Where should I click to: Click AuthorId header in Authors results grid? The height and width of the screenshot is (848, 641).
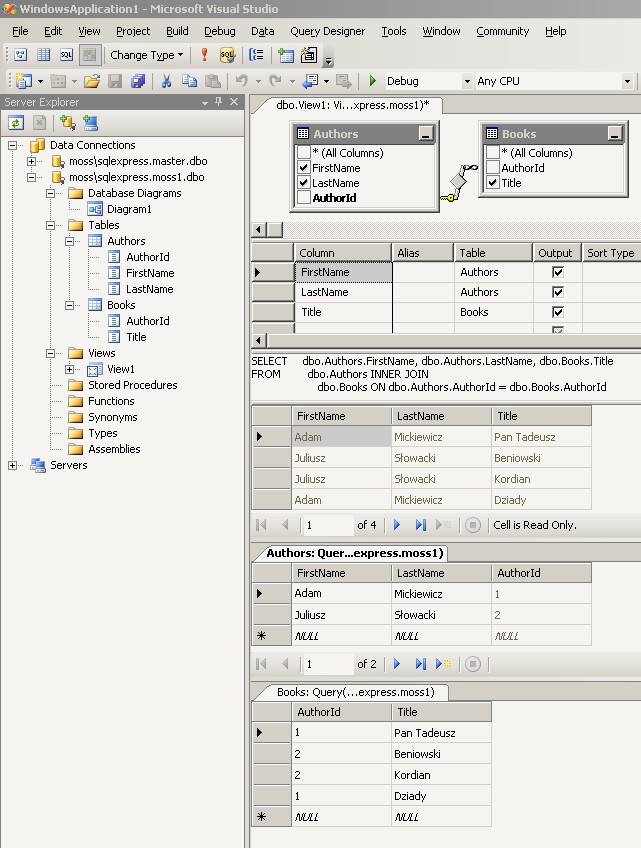(x=541, y=573)
